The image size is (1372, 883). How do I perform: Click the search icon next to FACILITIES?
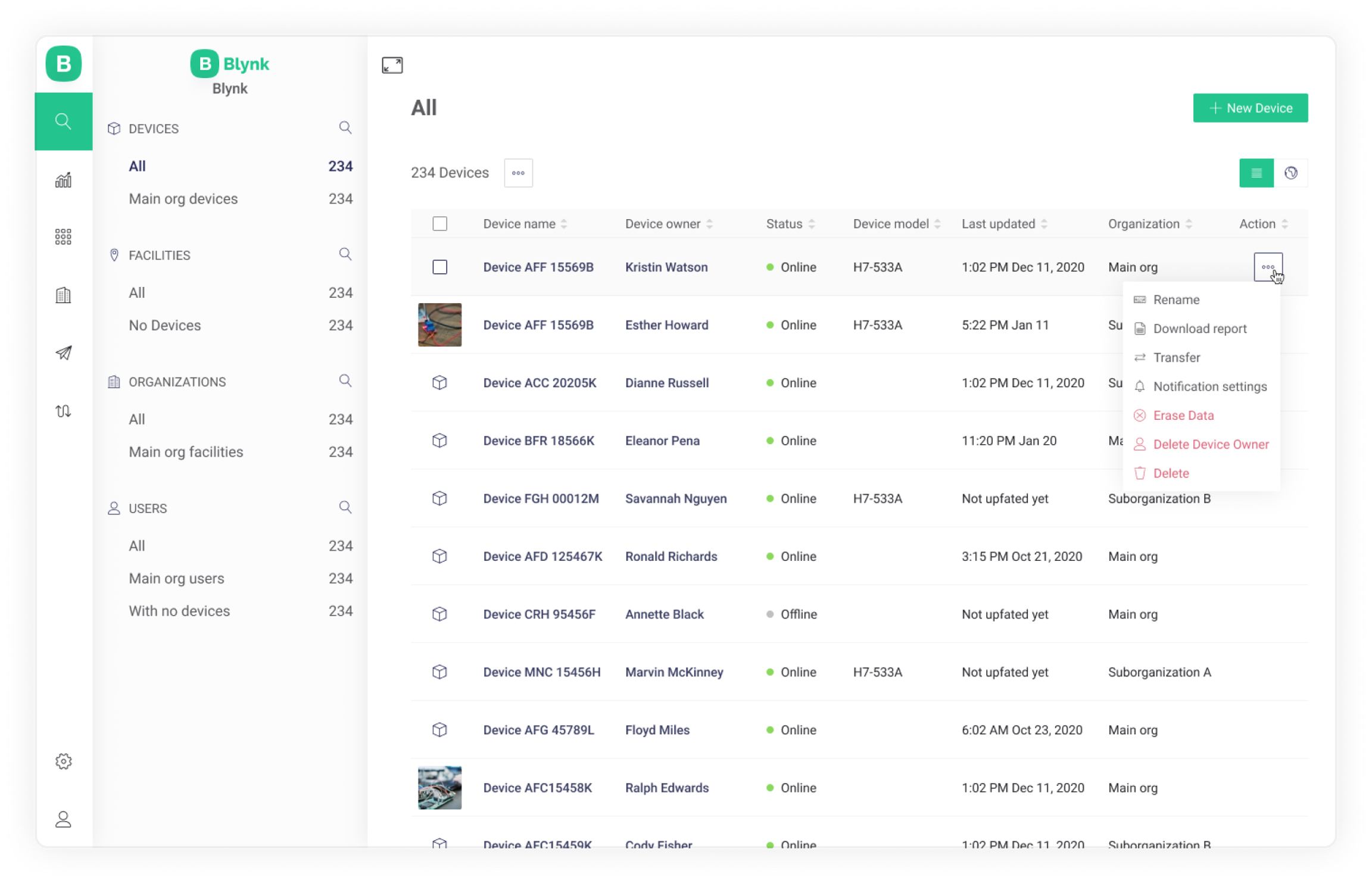[345, 254]
